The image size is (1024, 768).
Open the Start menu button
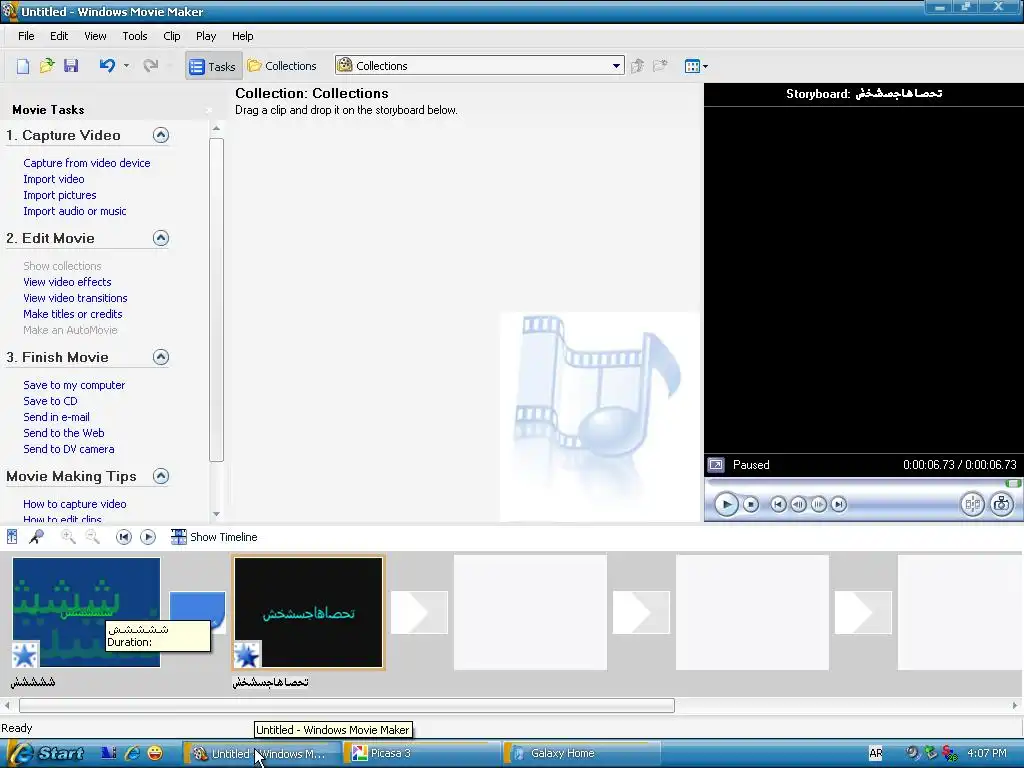click(46, 753)
